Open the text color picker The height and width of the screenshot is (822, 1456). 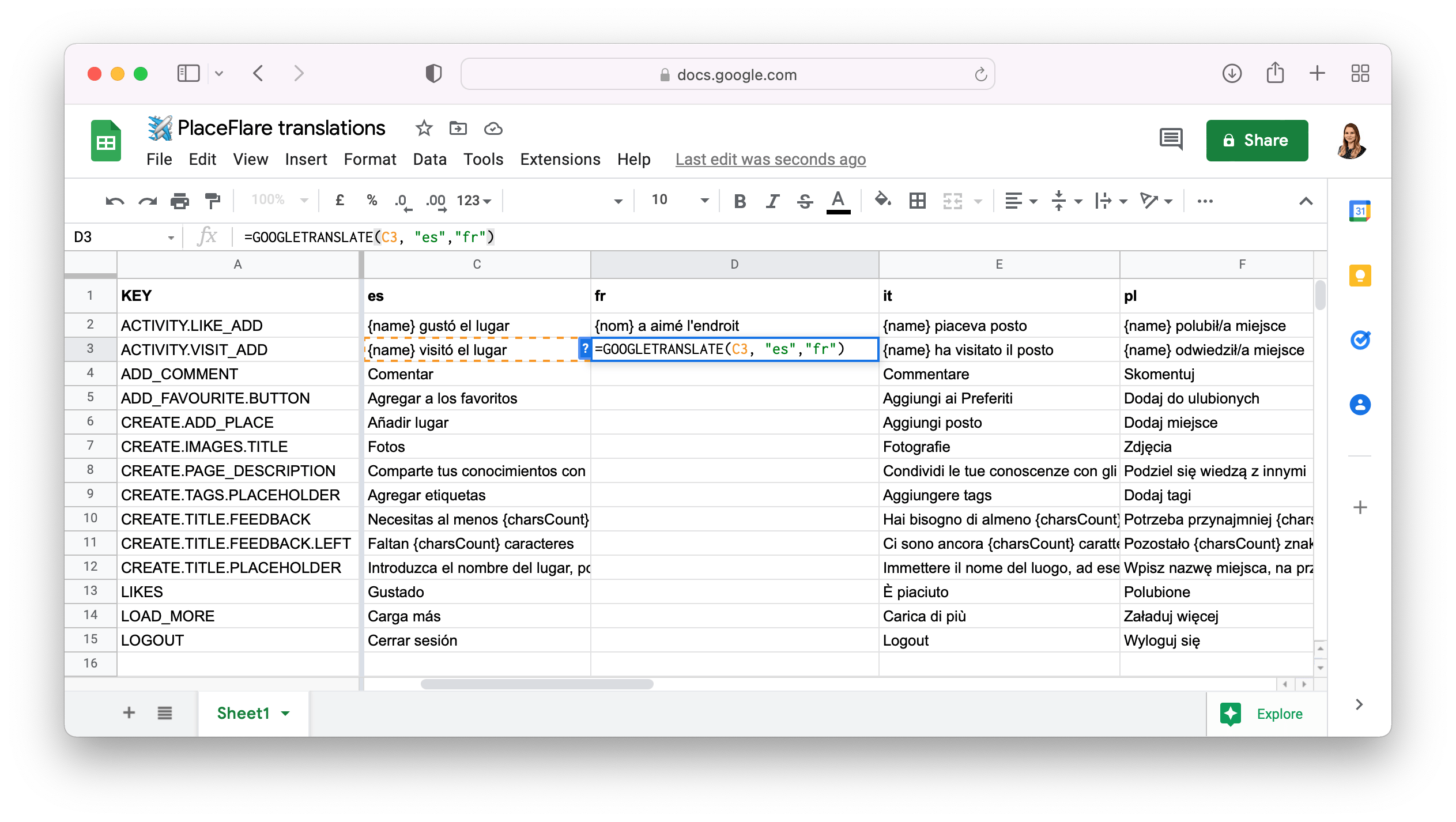[x=838, y=202]
